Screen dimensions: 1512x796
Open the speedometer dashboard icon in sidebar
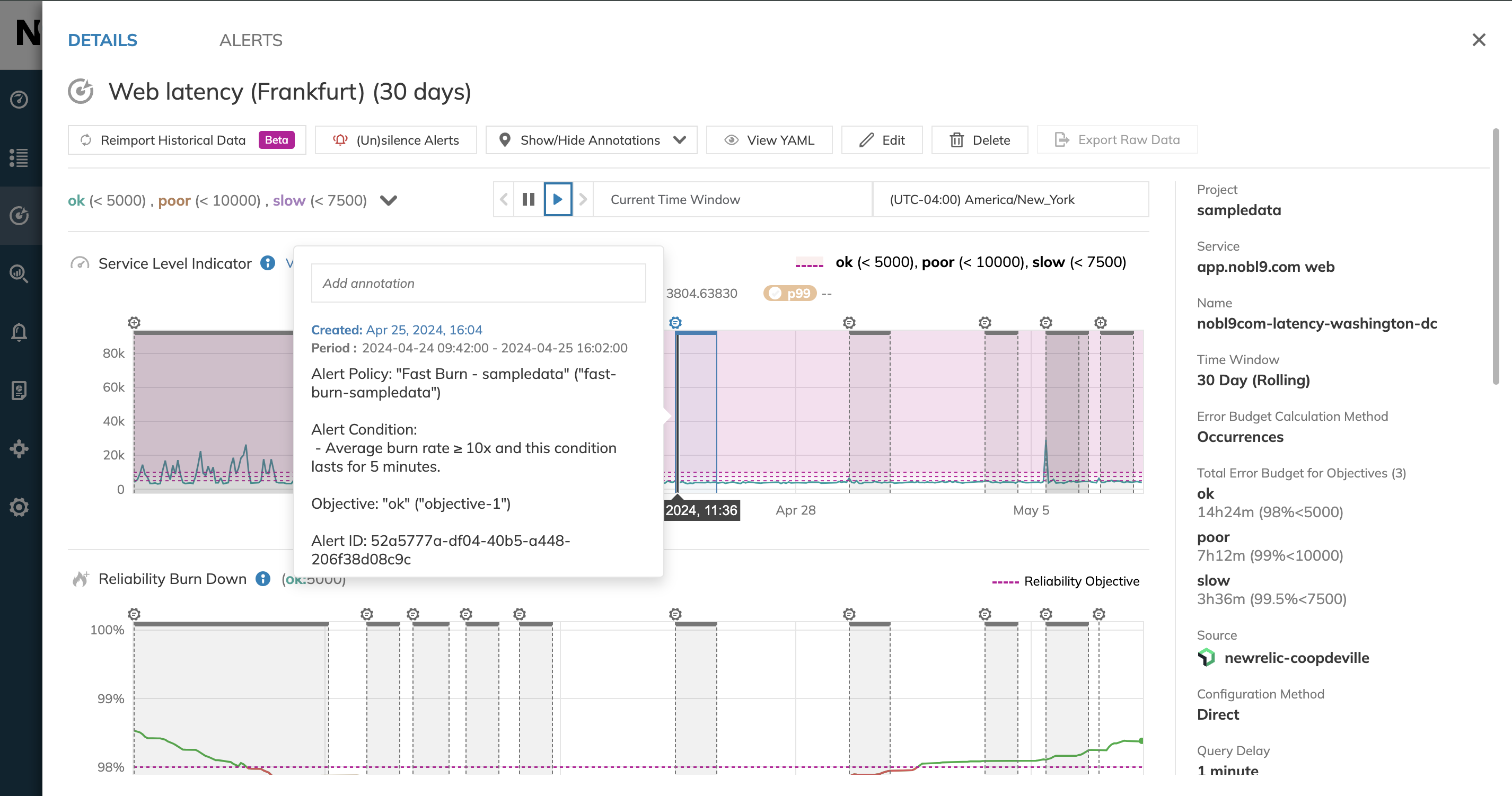20,100
